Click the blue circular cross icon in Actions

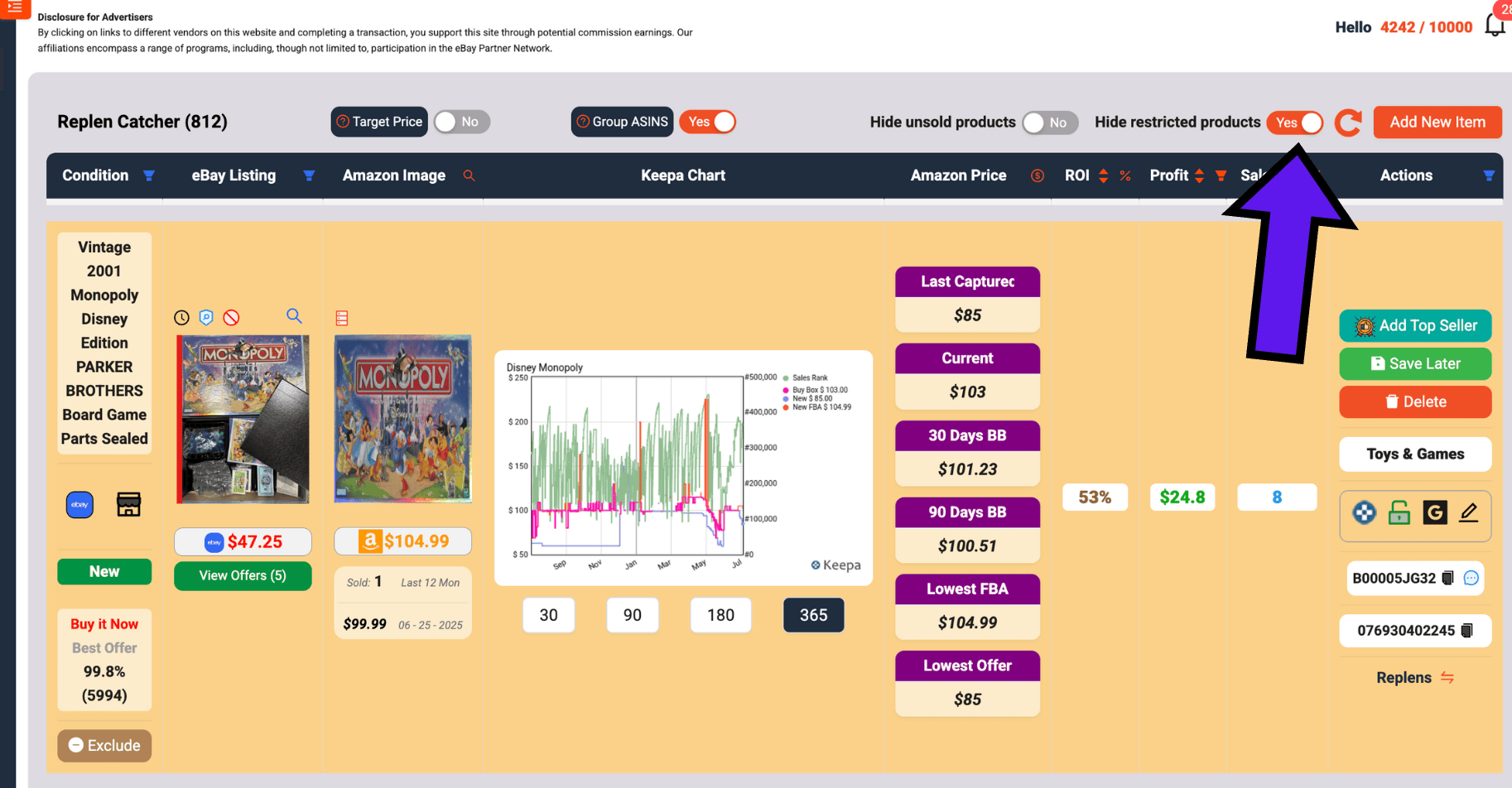point(1364,513)
